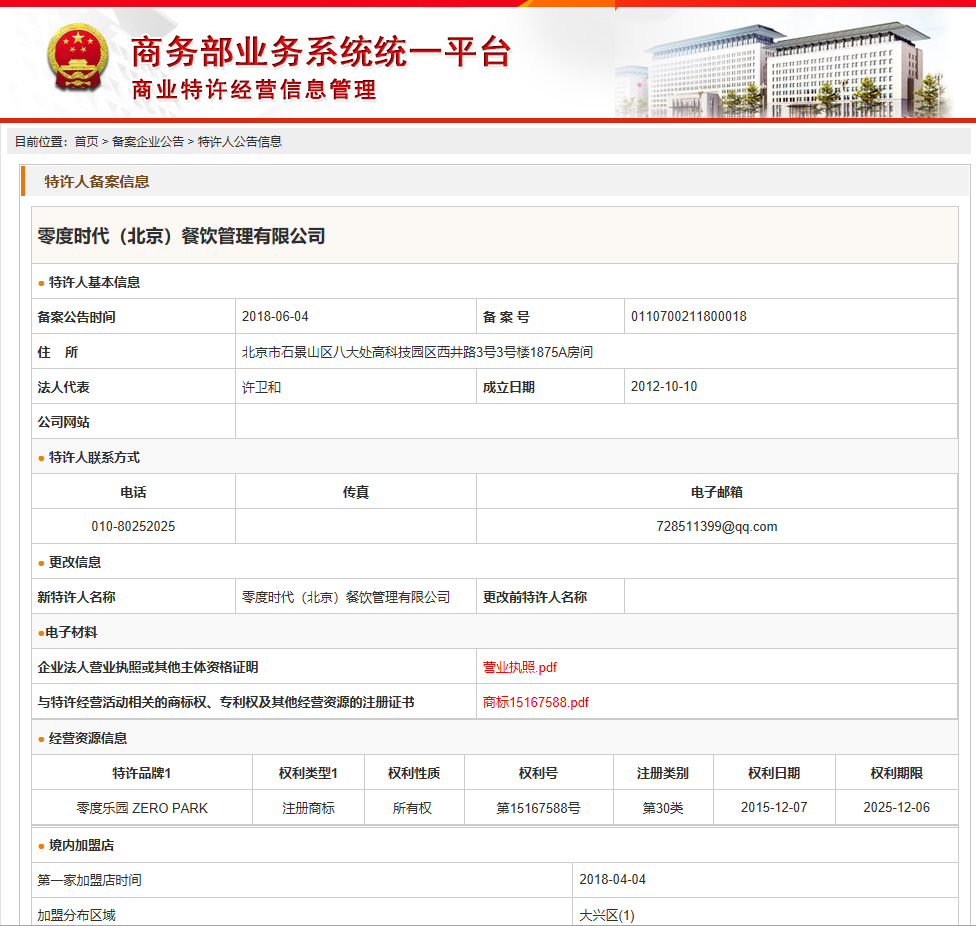Click the 第一家加盟店时间 label
The height and width of the screenshot is (926, 976).
[90, 880]
